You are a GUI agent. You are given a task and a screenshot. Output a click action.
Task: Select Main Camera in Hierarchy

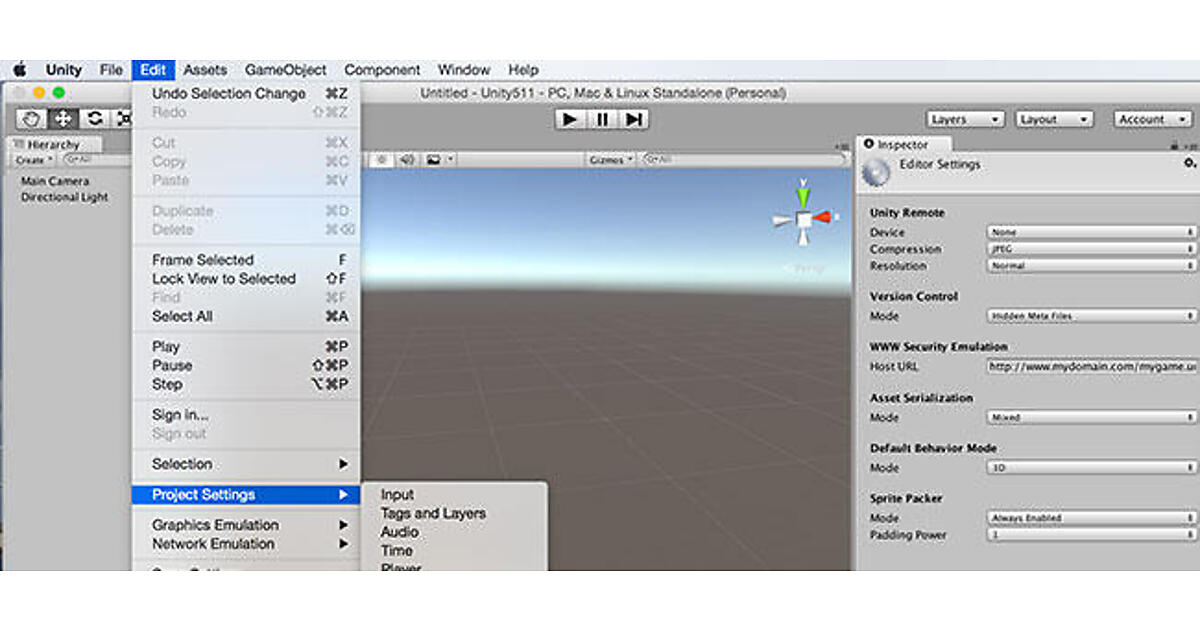[55, 181]
